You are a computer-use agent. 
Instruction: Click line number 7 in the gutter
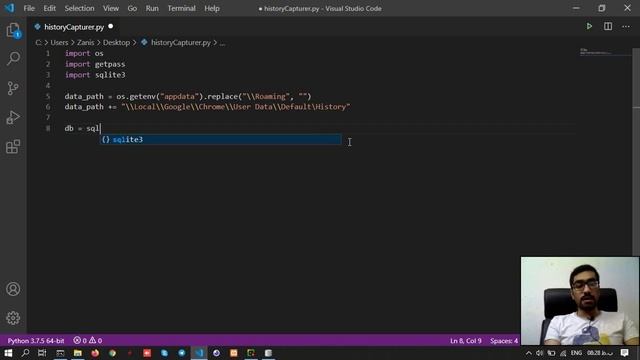[48, 118]
